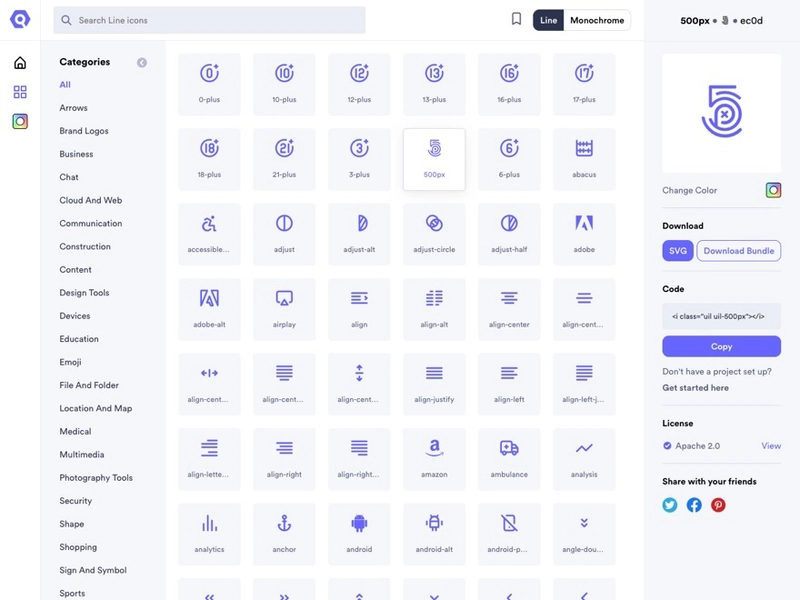Select the adjust-circle icon tile
800x600 pixels.
434,234
